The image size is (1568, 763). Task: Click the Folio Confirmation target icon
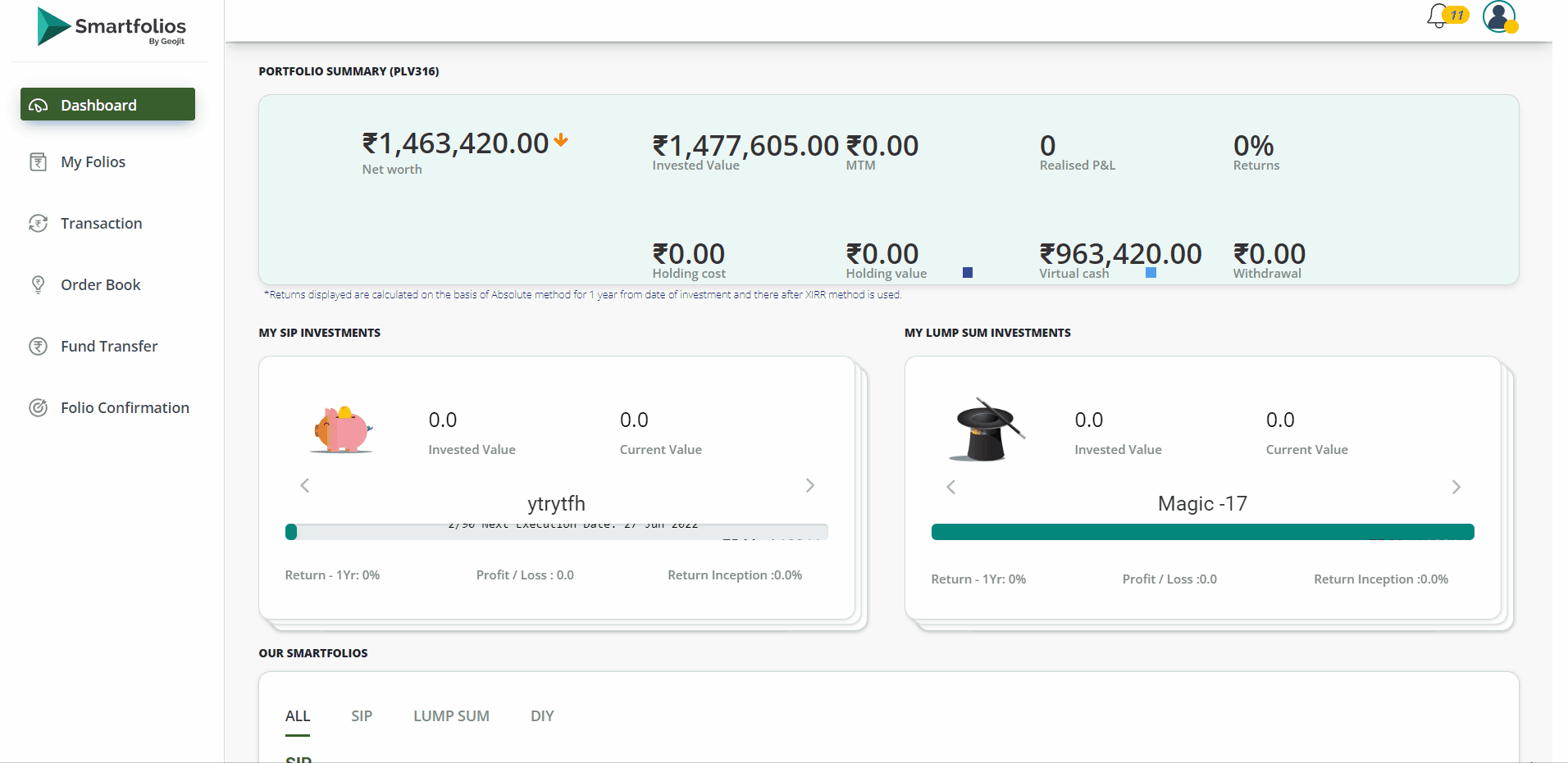point(39,408)
